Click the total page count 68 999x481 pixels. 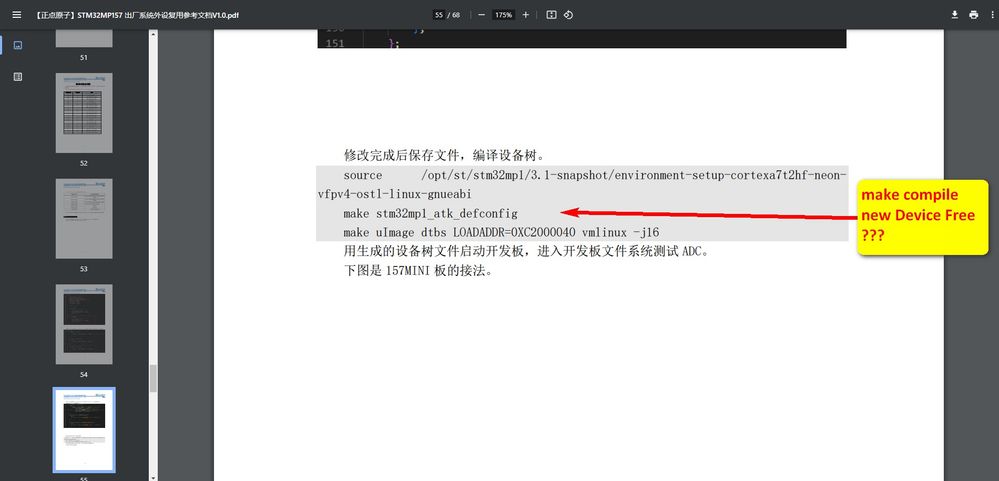[x=456, y=15]
